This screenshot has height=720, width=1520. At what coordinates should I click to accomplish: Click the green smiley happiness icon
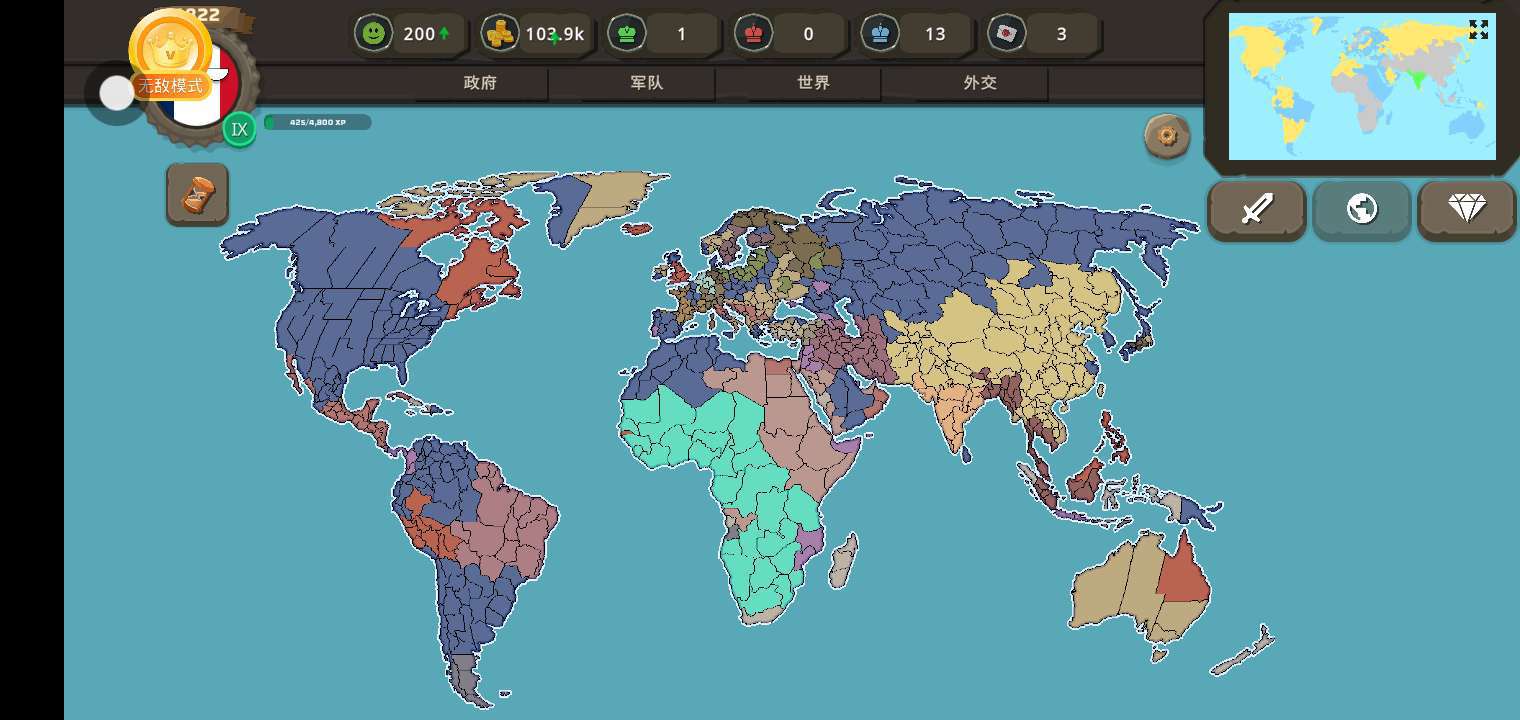pos(373,34)
